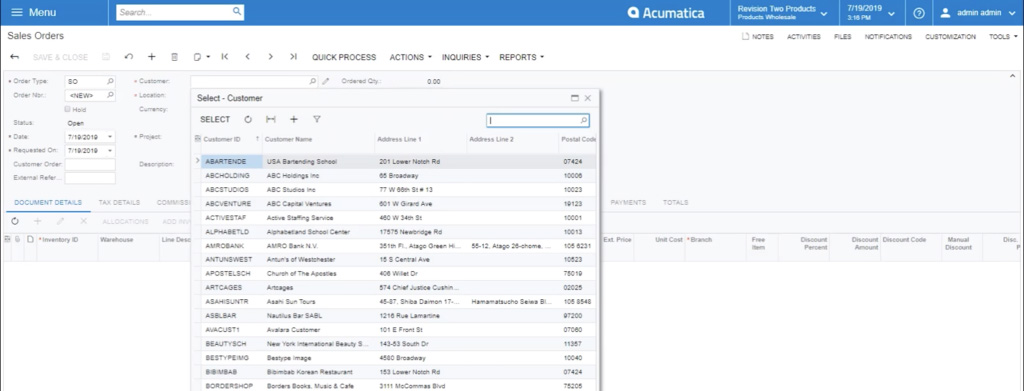1024x391 pixels.
Task: Select the BESTYPEIMG customer row
Action: [394, 358]
